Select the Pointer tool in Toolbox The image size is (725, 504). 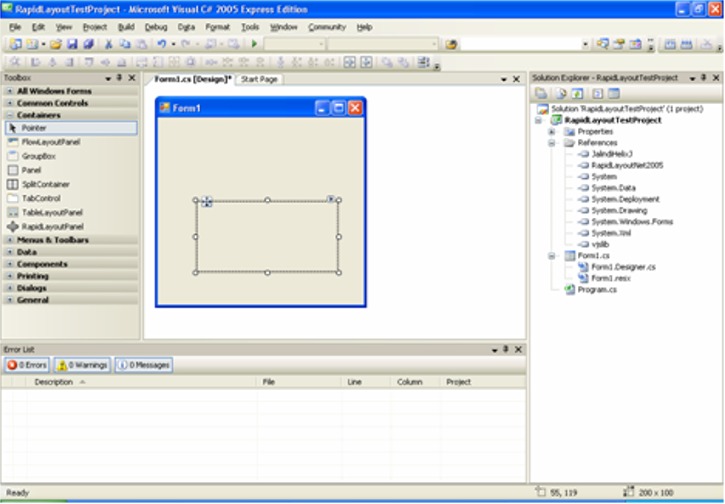[71, 128]
